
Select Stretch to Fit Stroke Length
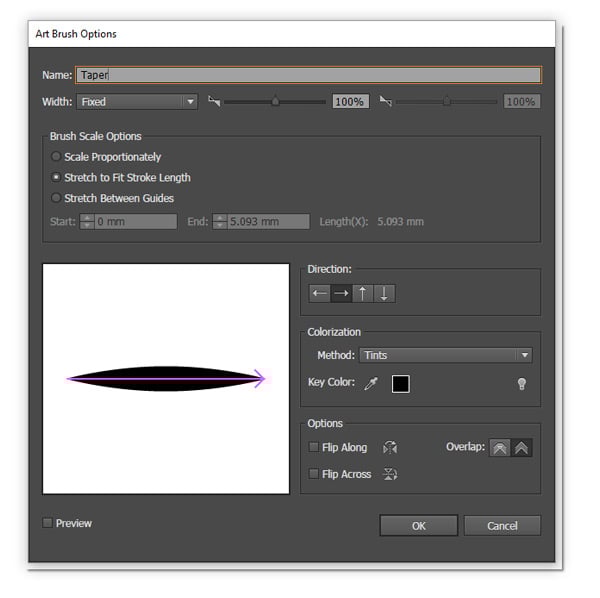click(x=56, y=177)
